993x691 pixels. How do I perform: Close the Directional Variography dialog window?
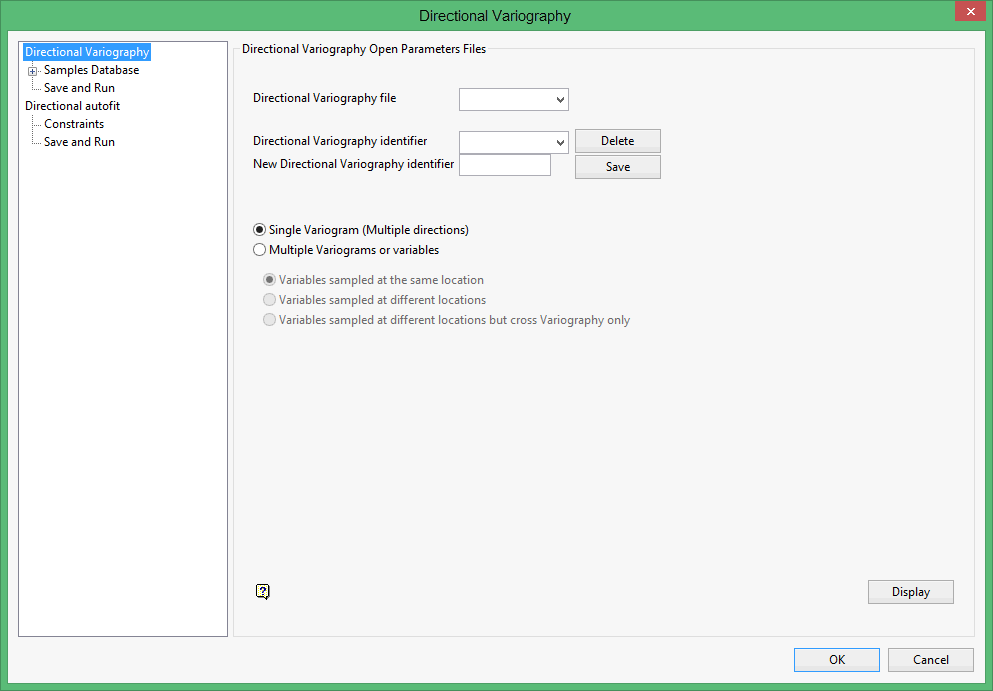968,12
